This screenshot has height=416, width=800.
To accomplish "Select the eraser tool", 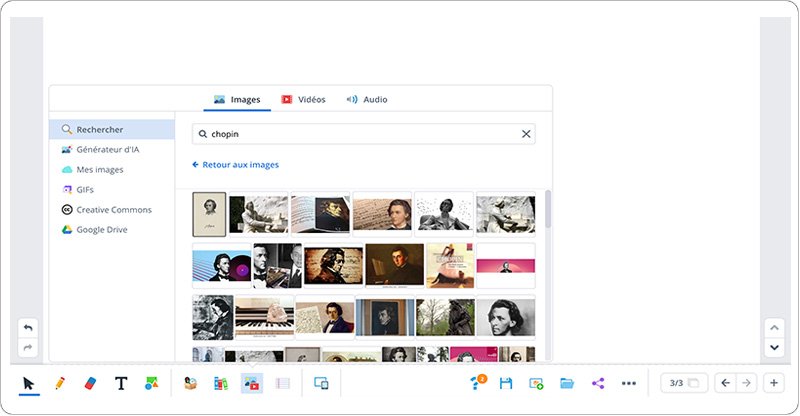I will (x=90, y=383).
